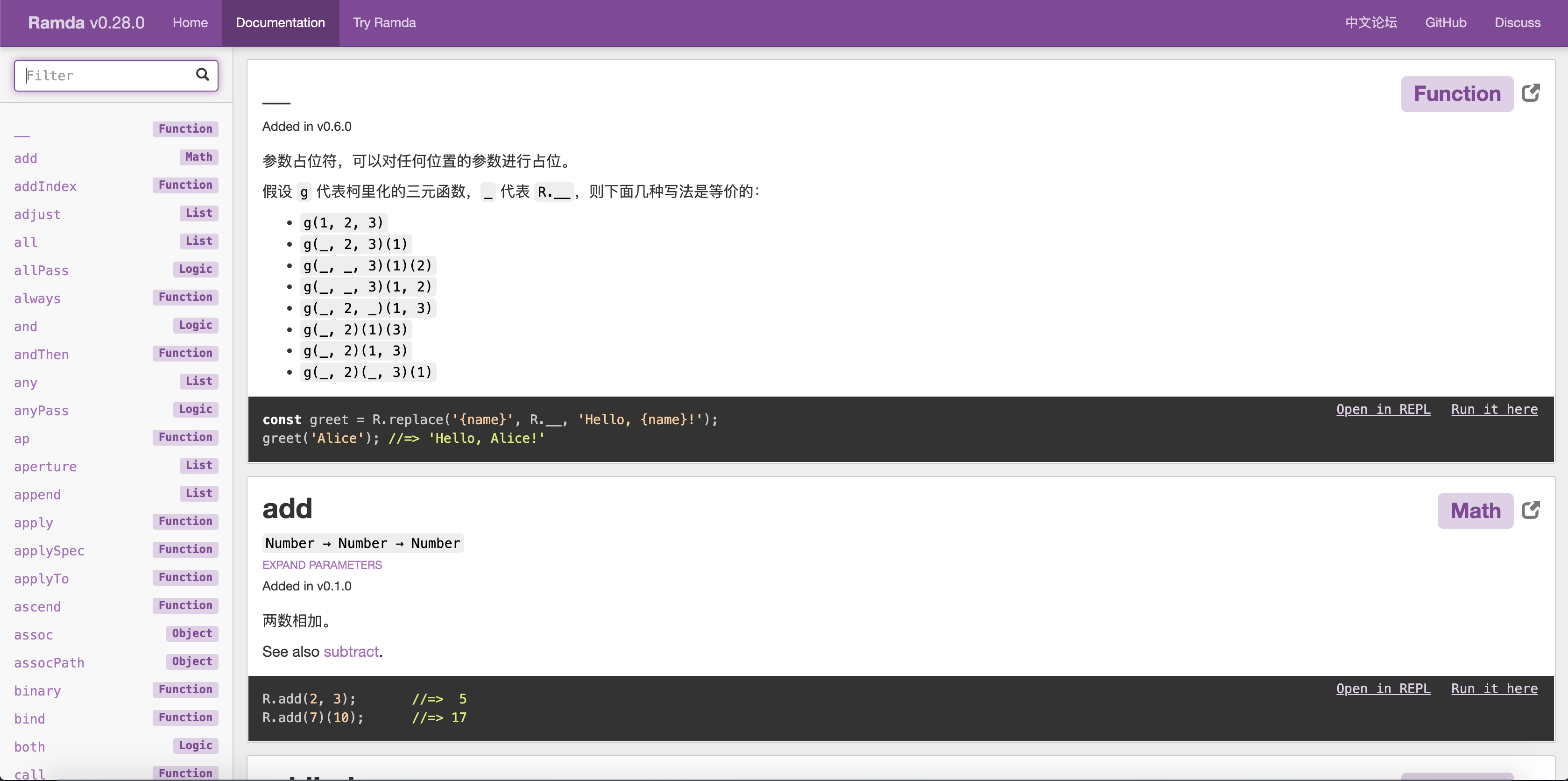The width and height of the screenshot is (1568, 781).
Task: Open the subtract documentation link
Action: pos(351,651)
